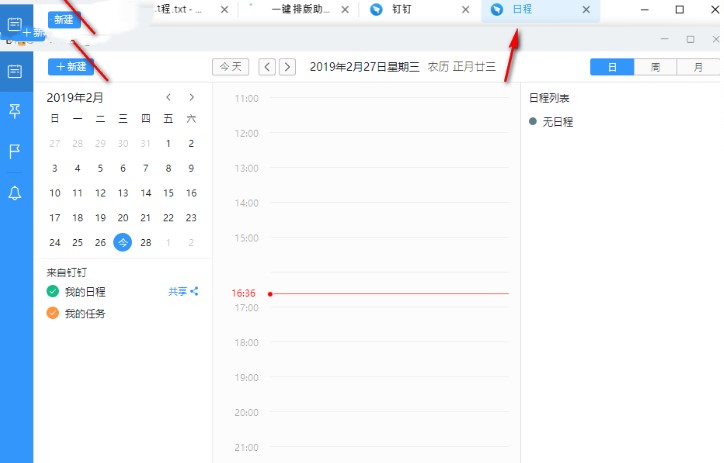This screenshot has width=724, height=463.
Task: Toggle the 我的任务 orange checkbox
Action: pyautogui.click(x=53, y=314)
